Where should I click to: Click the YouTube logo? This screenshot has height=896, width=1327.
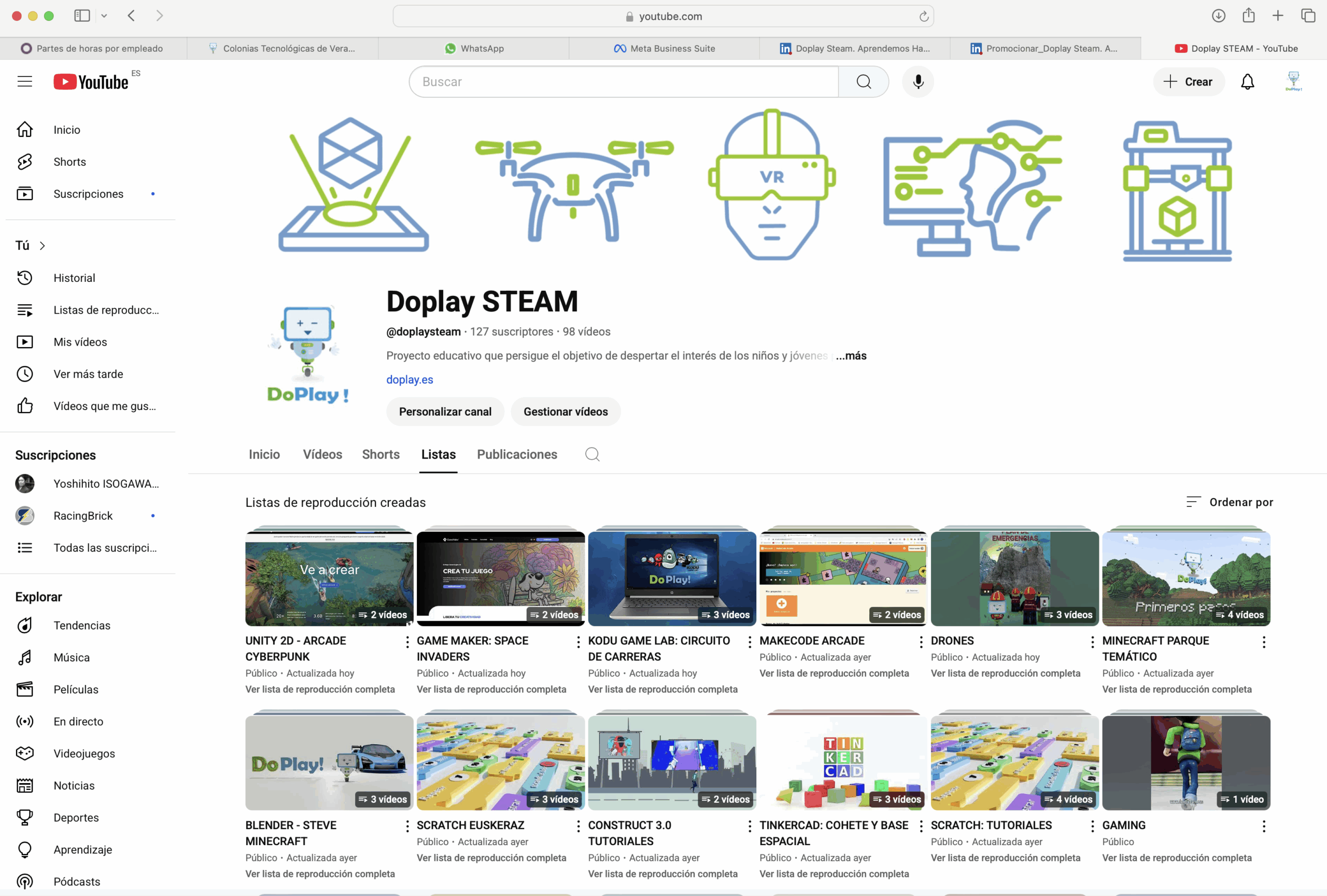point(91,81)
